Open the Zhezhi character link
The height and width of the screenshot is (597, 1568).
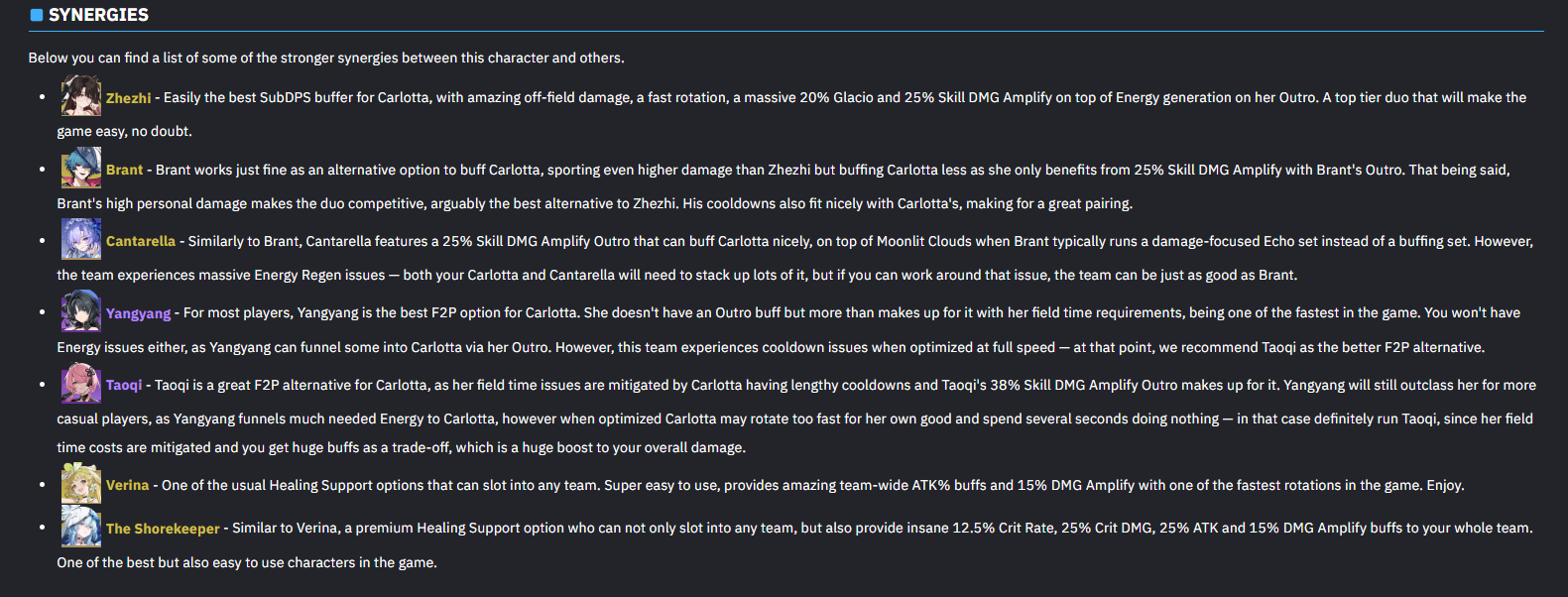point(129,98)
